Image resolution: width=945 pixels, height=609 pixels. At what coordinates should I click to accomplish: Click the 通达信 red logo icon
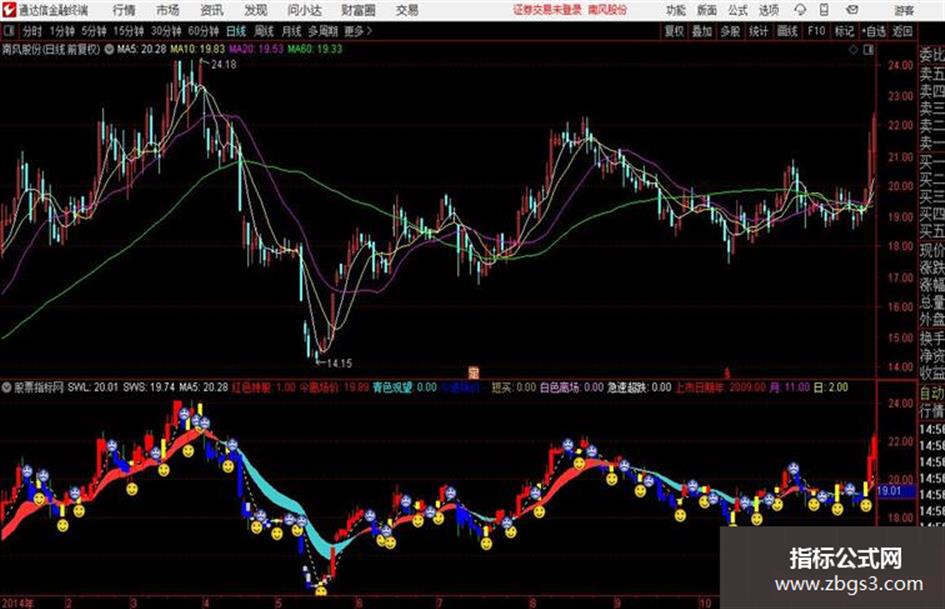point(8,10)
